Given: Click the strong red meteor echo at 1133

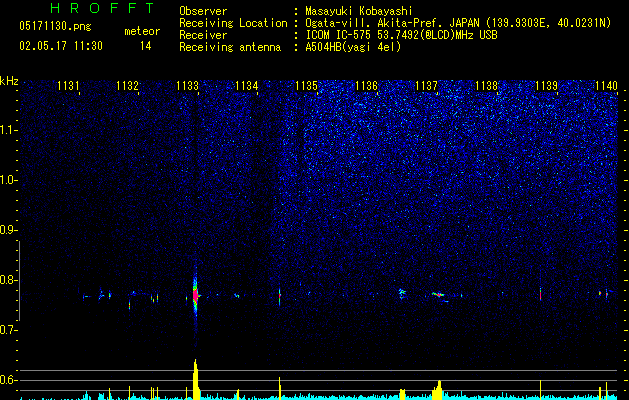Looking at the screenshot, I should point(195,295).
